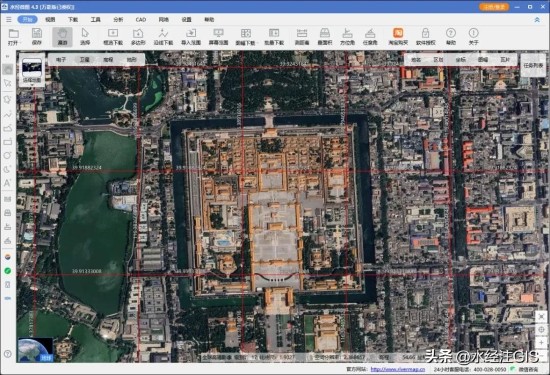This screenshot has height=375, width=550.
Task: Click the locate target icon at right edge
Action: (541, 329)
